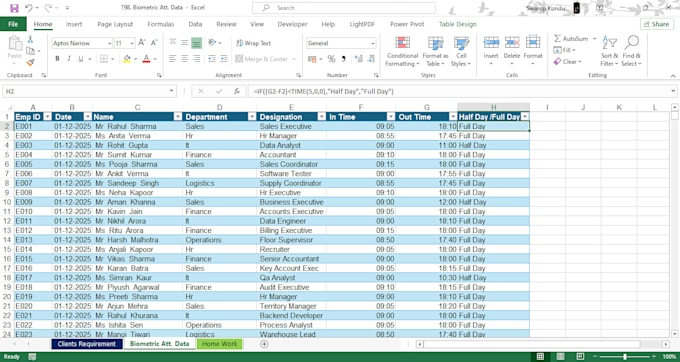The image size is (680, 362).
Task: Open the Clients Requirement sheet tab
Action: (87, 344)
